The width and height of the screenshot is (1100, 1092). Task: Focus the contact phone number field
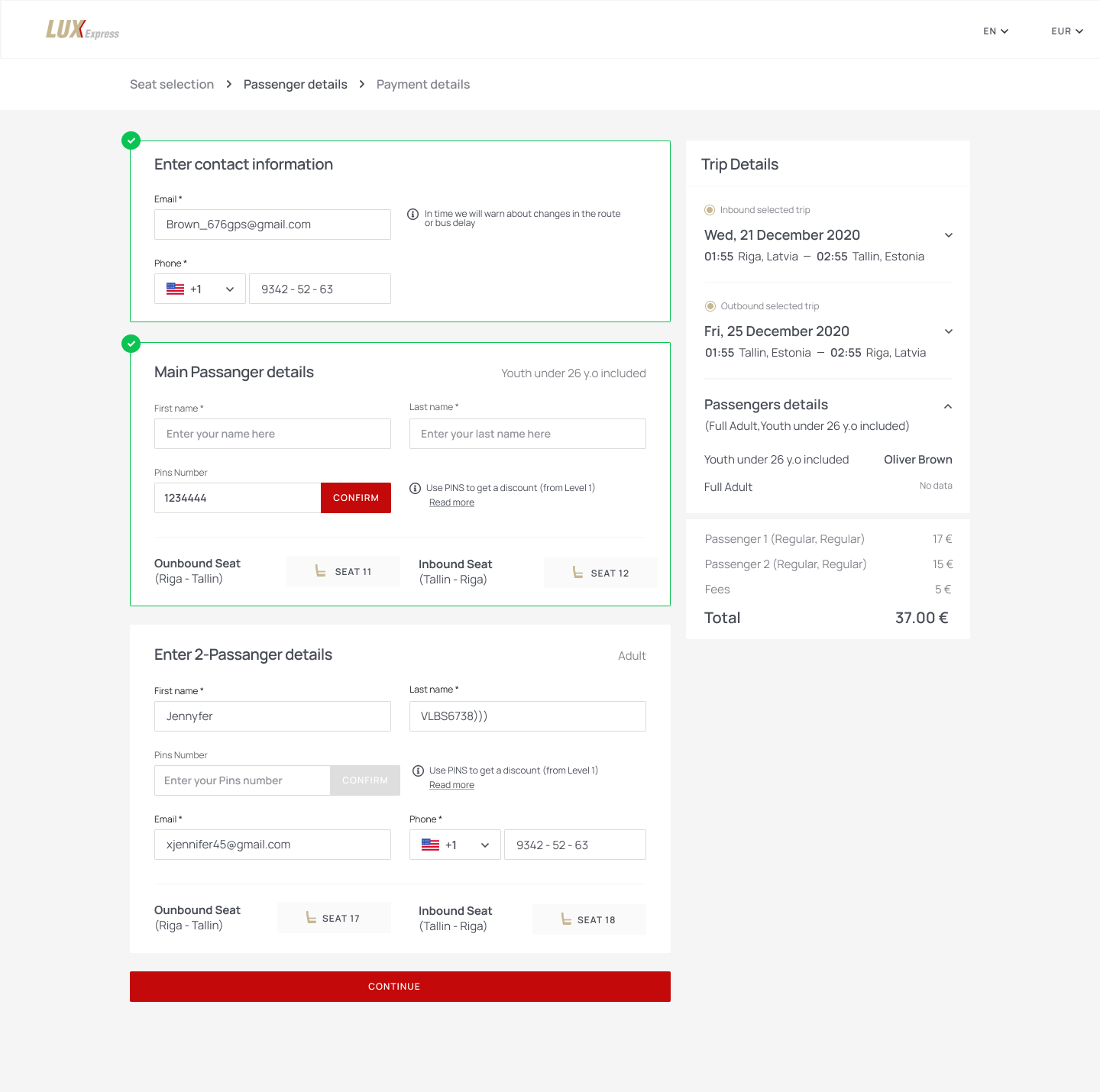(x=320, y=289)
